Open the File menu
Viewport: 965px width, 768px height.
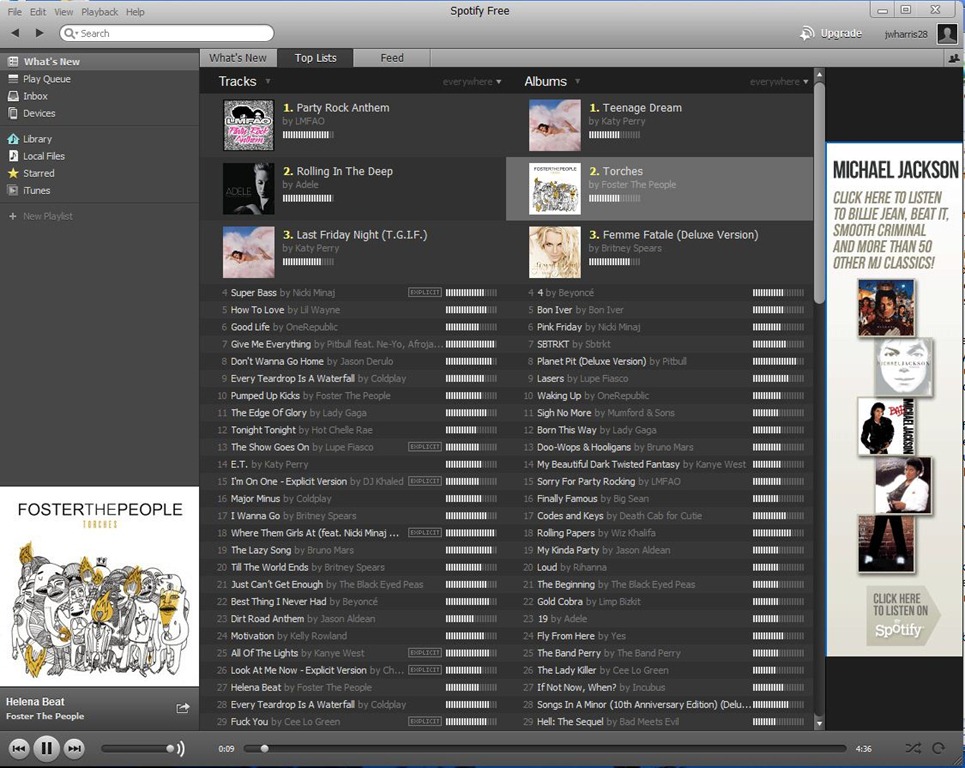pos(15,12)
